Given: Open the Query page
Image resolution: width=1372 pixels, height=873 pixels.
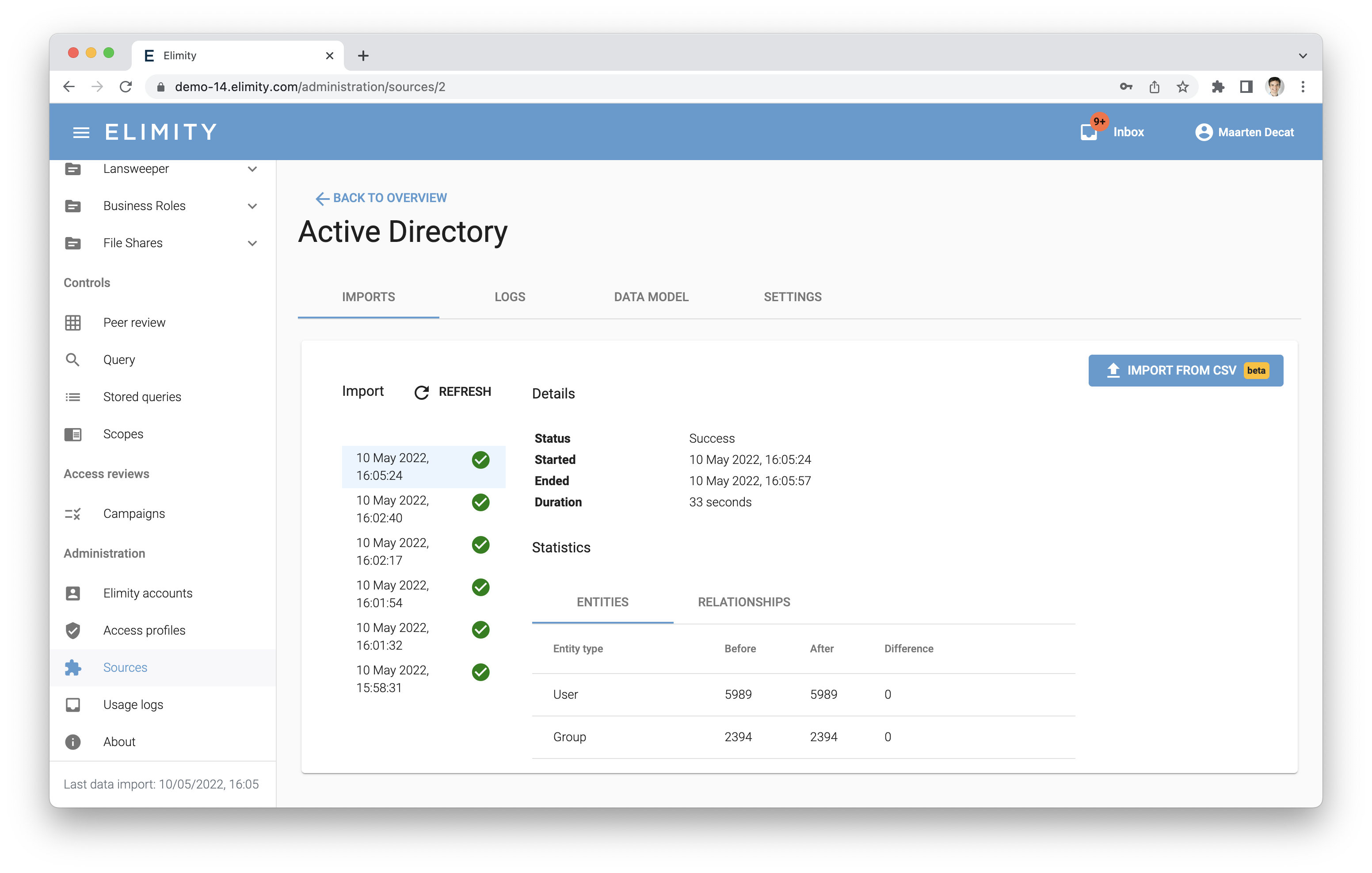Looking at the screenshot, I should coord(119,360).
